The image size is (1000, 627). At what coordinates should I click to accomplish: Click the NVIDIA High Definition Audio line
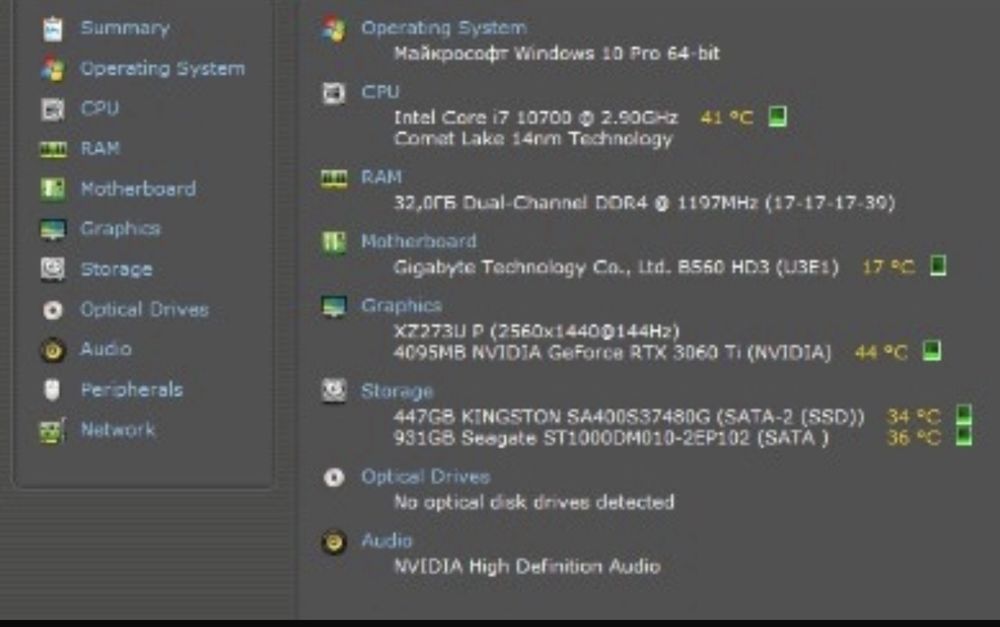pyautogui.click(x=527, y=566)
